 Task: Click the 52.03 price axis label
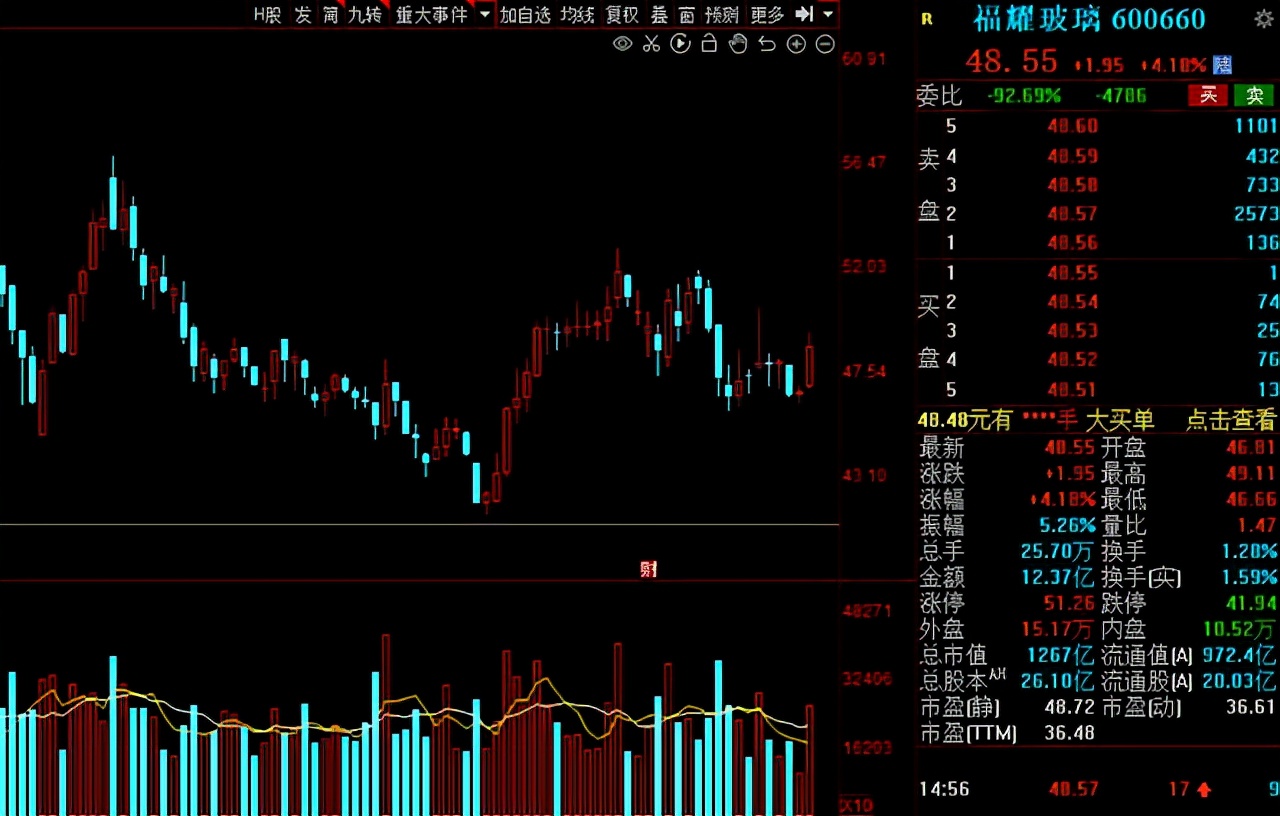tap(866, 266)
